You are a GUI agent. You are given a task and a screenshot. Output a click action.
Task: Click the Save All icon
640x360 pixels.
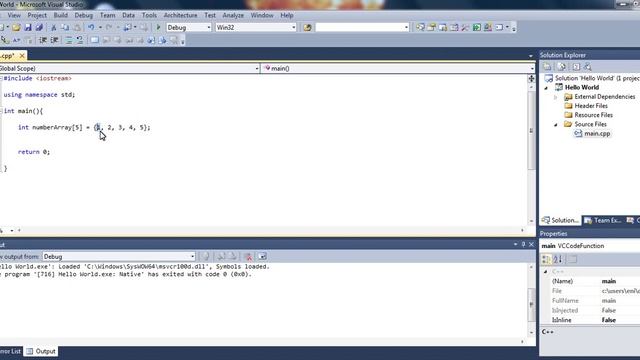39,27
